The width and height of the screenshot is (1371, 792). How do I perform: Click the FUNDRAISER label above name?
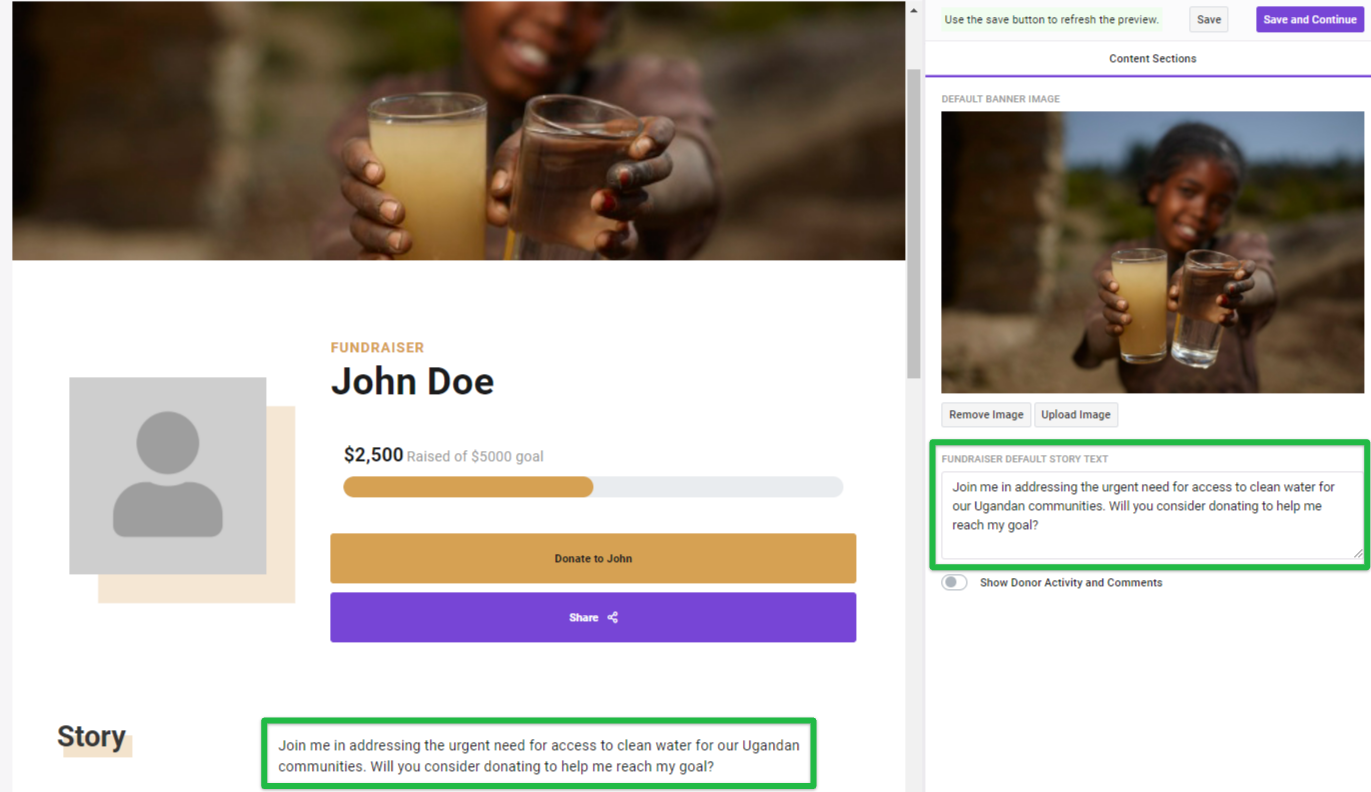pos(377,348)
